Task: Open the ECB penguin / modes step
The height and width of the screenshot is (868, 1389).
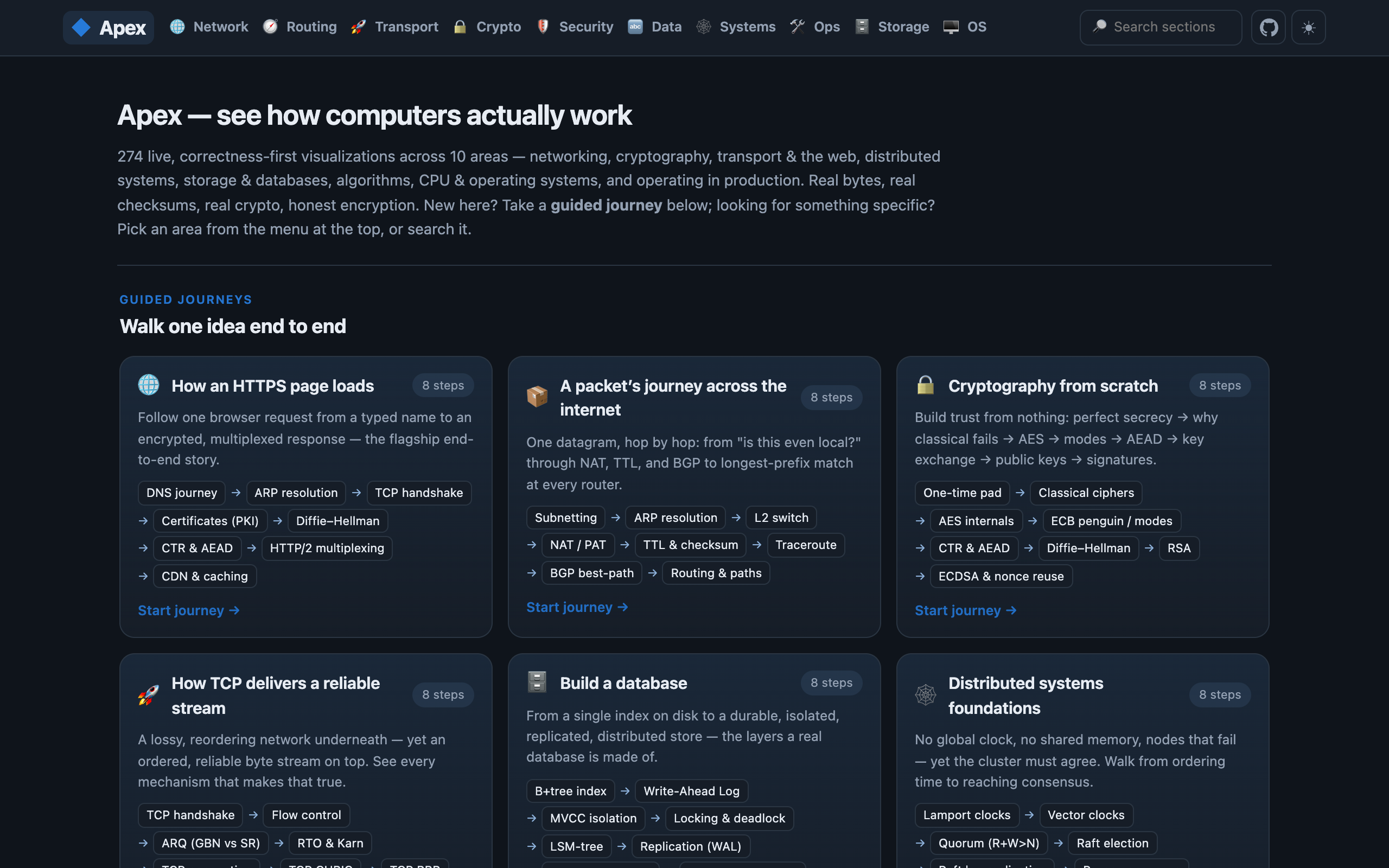Action: [x=1111, y=521]
